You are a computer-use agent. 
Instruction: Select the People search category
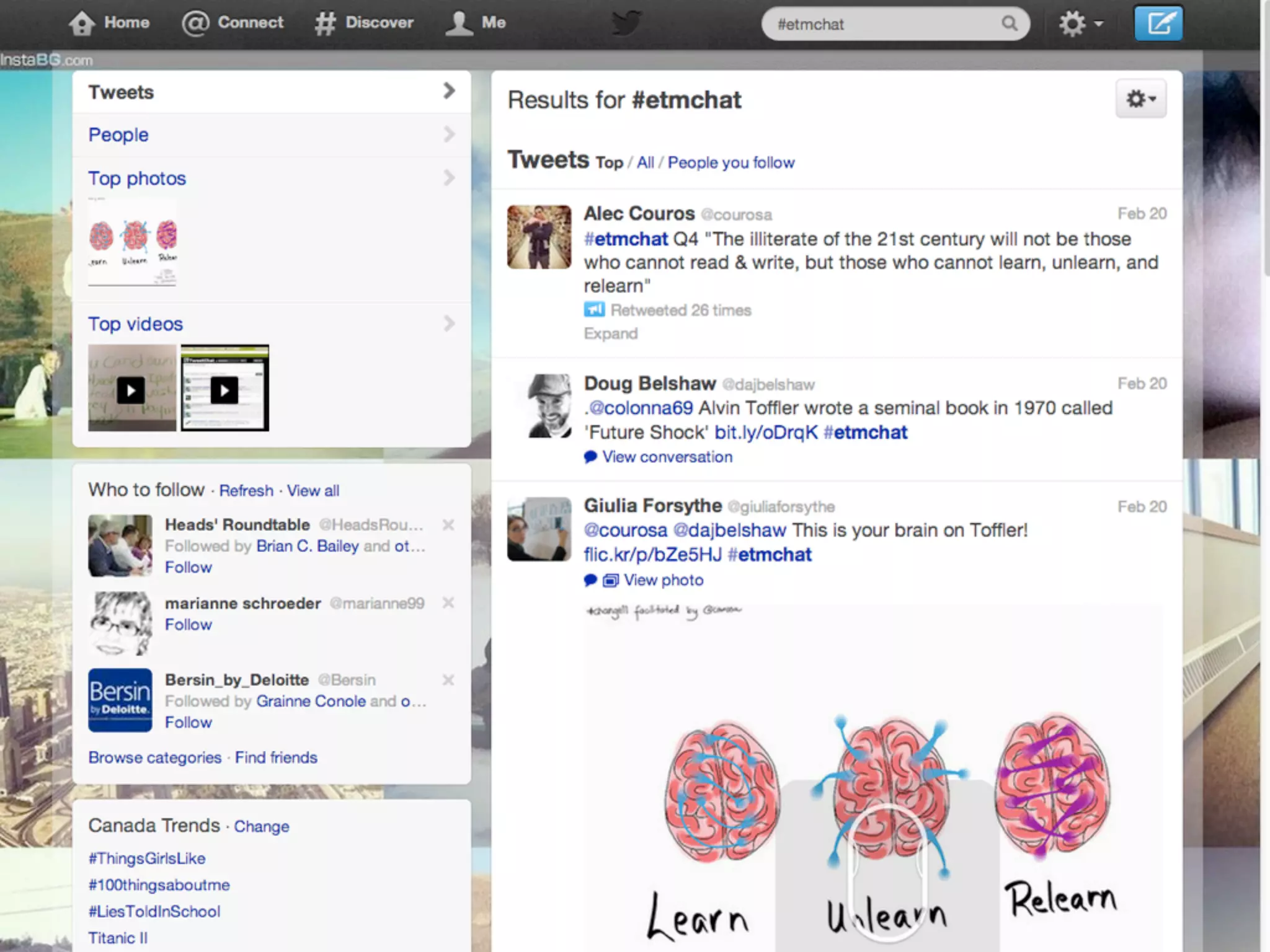point(118,134)
